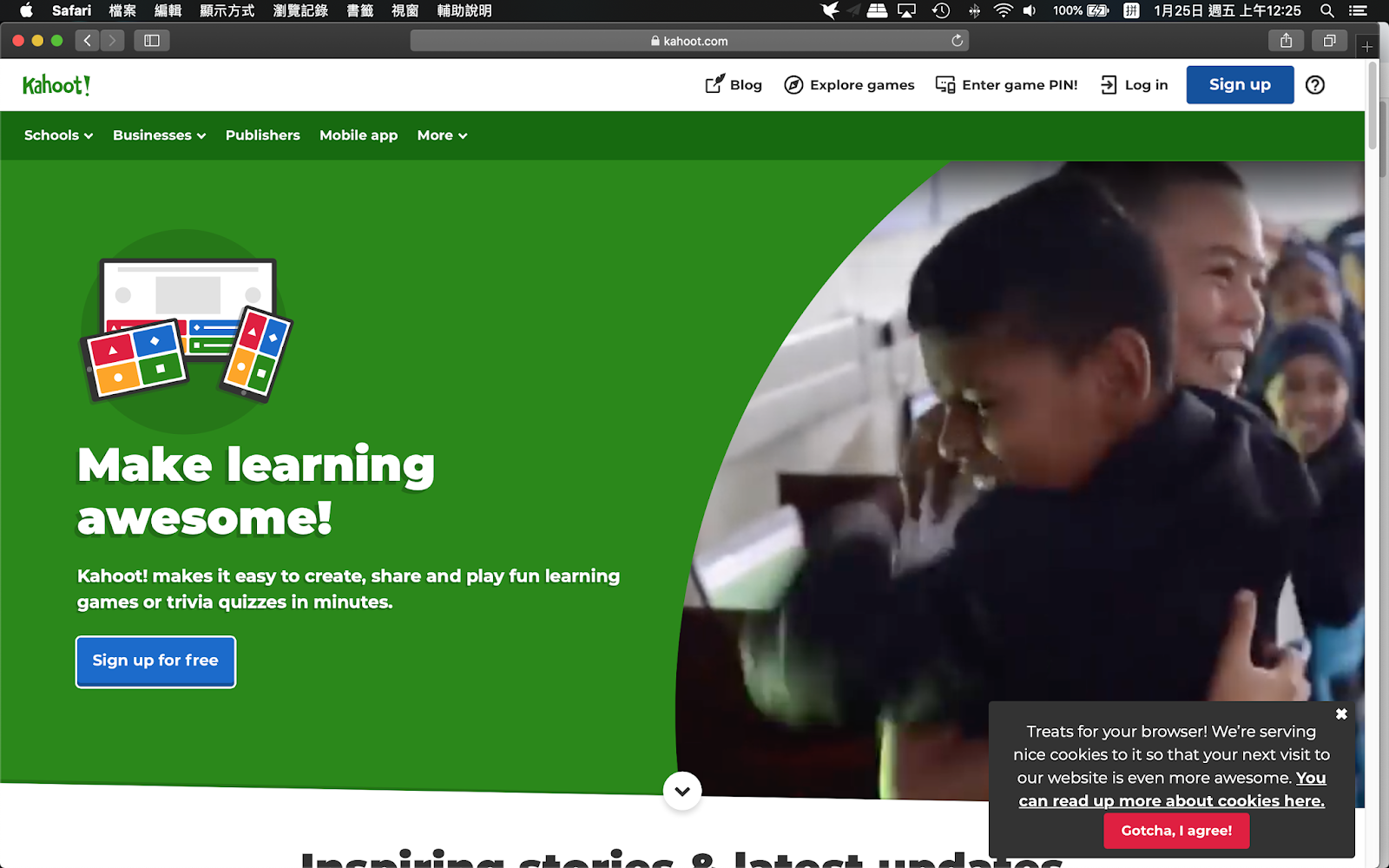Click the Wi-Fi status icon

[1003, 10]
